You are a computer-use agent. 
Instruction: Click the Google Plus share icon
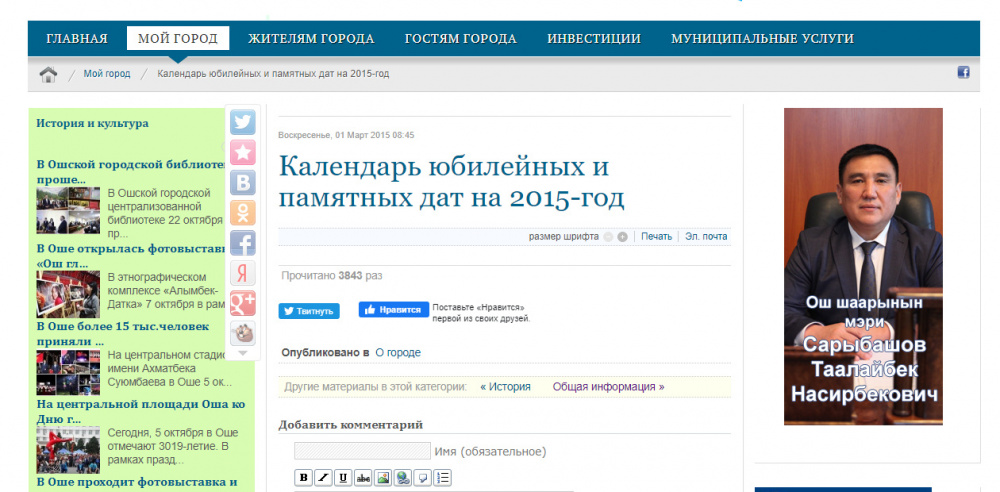coord(243,303)
